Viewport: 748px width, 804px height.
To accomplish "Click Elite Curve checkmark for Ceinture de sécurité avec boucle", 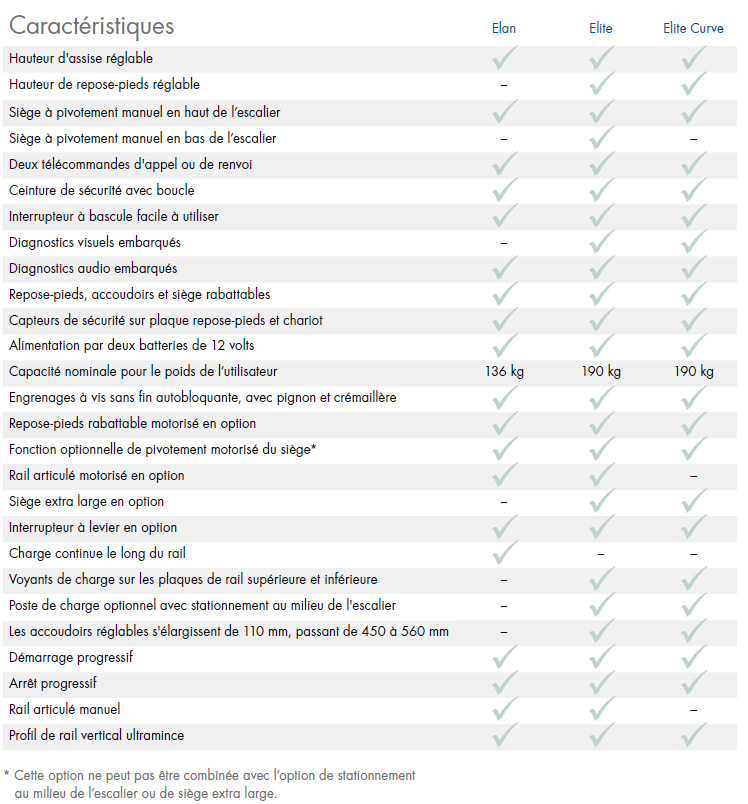I will click(694, 190).
